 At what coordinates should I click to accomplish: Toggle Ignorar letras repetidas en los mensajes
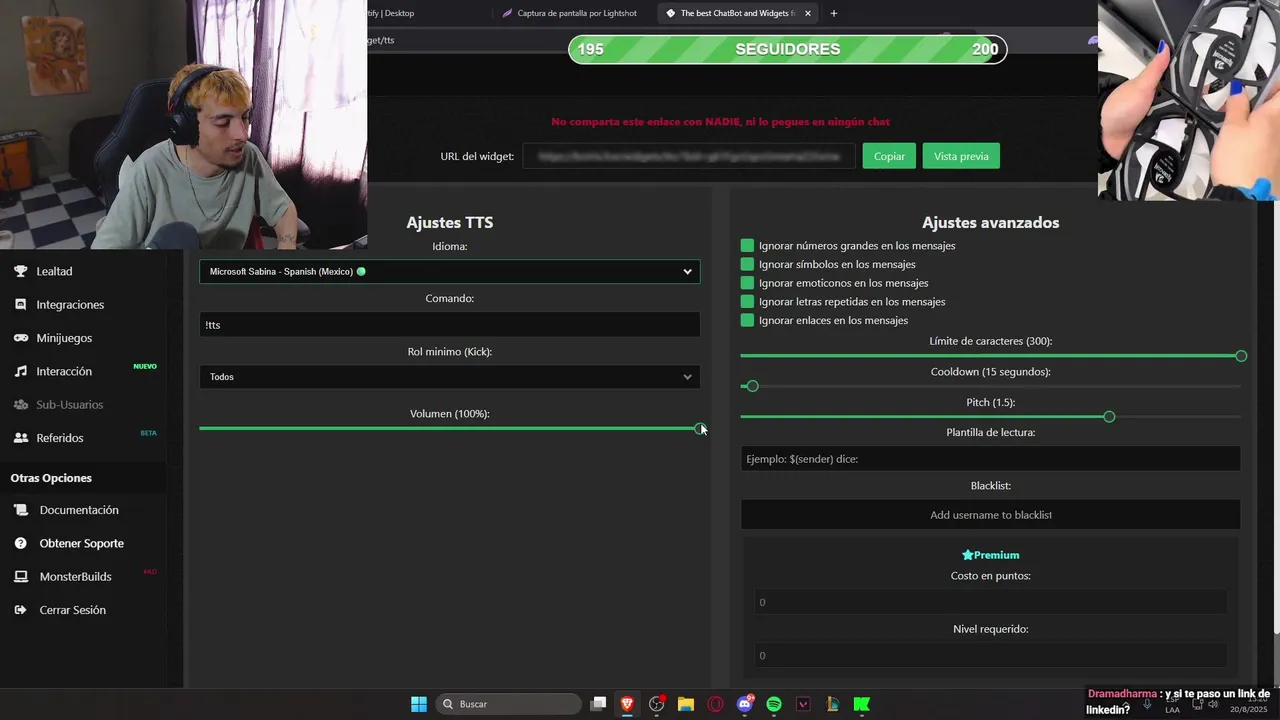pos(747,301)
